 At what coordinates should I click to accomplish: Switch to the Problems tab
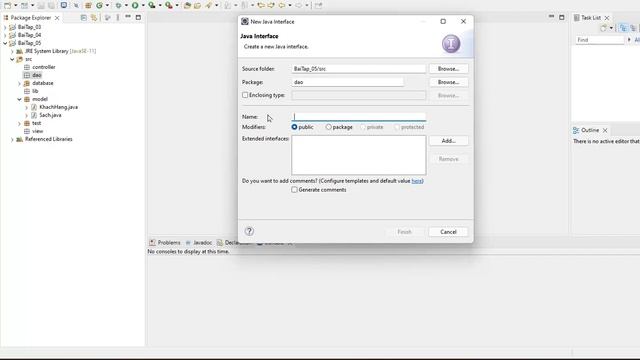point(164,242)
